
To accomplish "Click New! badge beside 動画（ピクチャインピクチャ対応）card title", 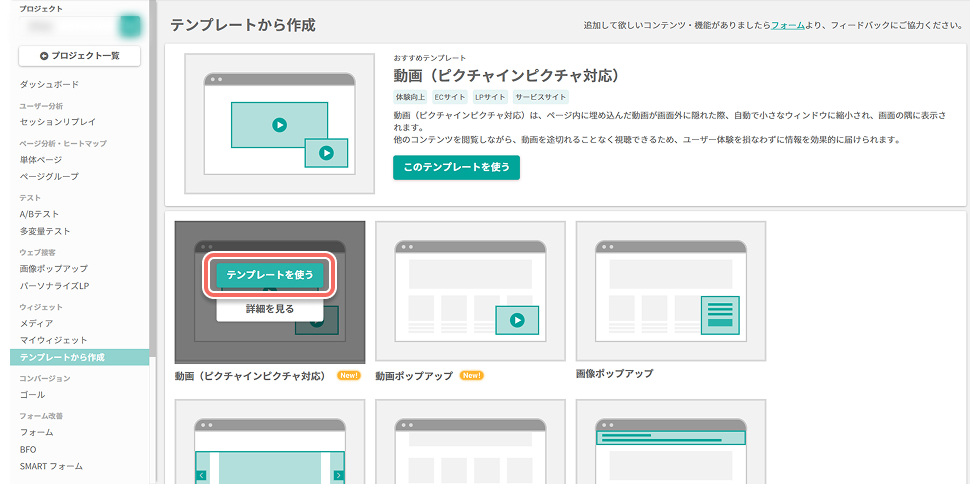I will pyautogui.click(x=349, y=376).
